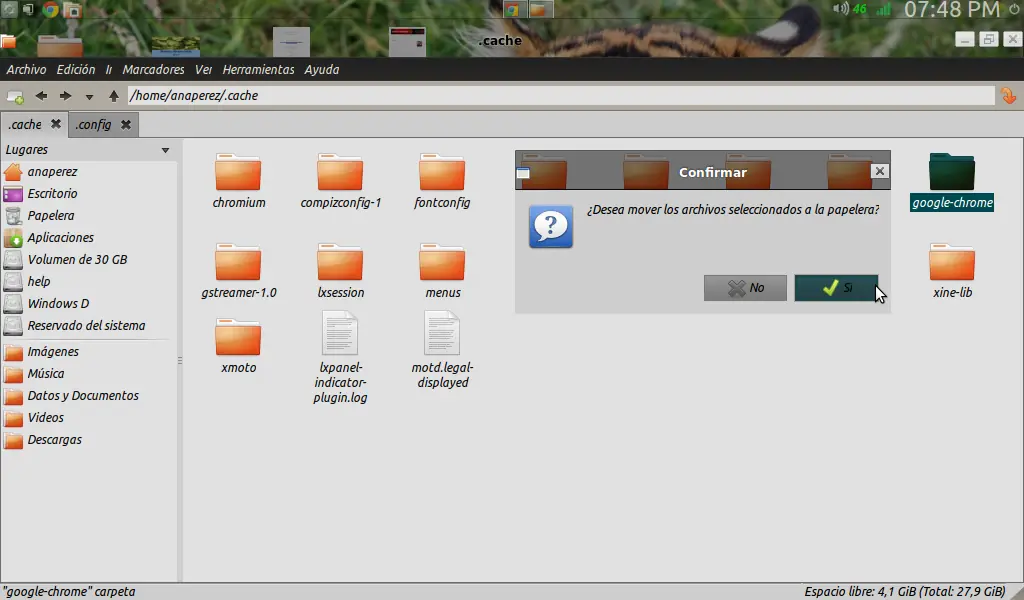This screenshot has width=1024, height=600.
Task: Launch file manager from panel launcher
Action: 72,9
